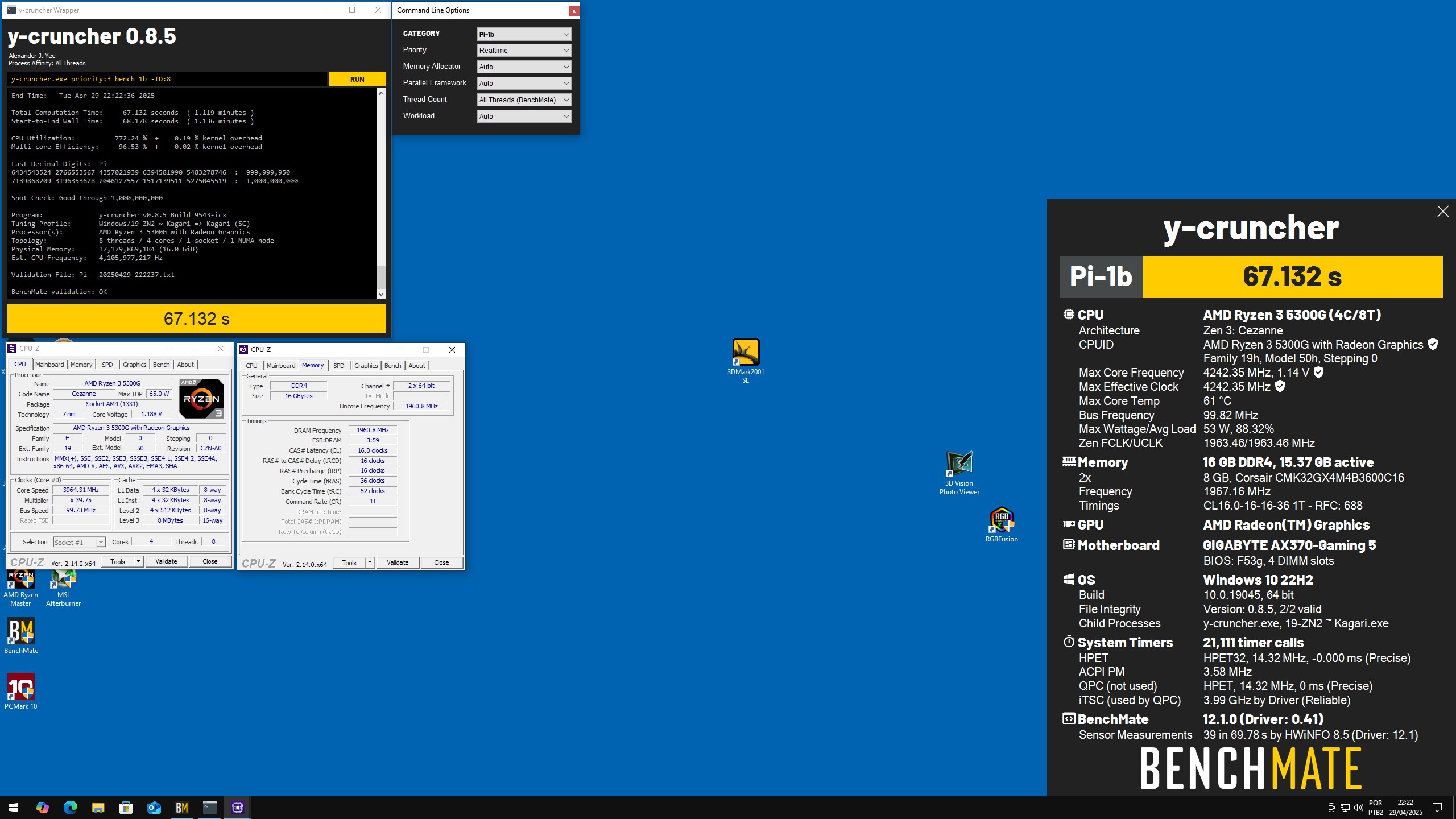
Task: Expand Tools arrow in CPU-Z Memory window
Action: 370,563
